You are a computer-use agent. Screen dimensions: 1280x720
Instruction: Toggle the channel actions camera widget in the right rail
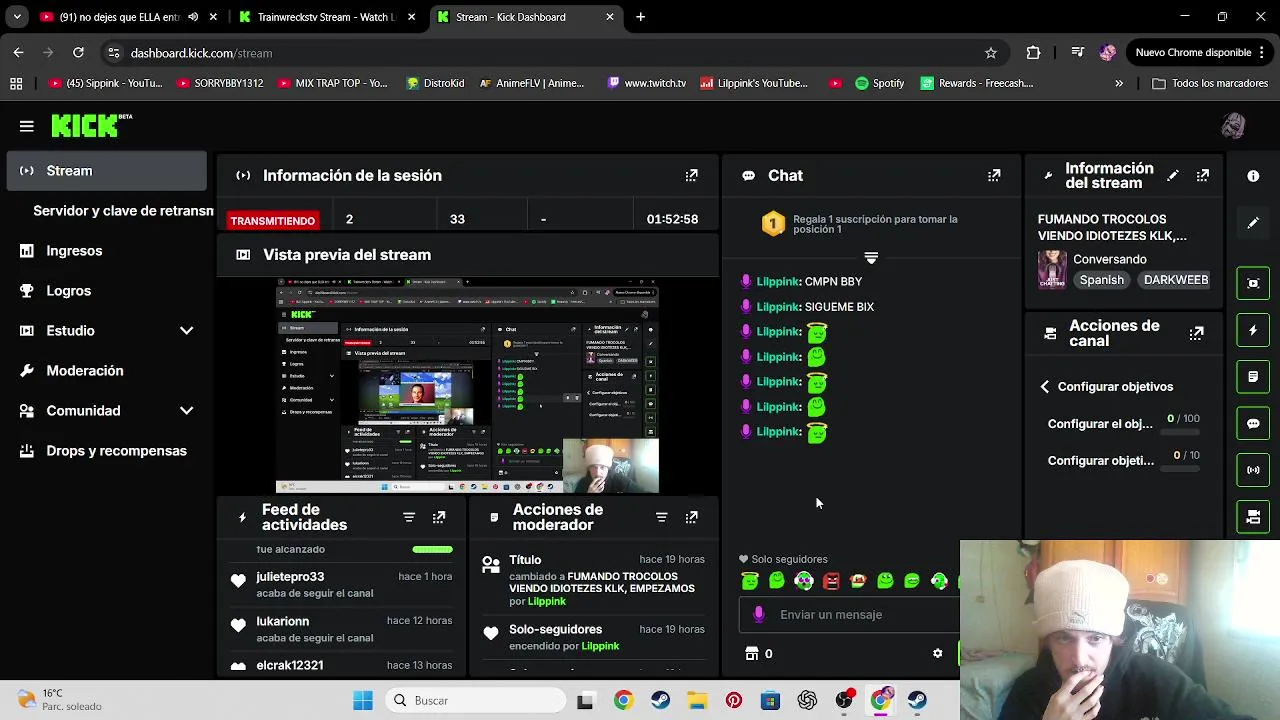pyautogui.click(x=1253, y=517)
